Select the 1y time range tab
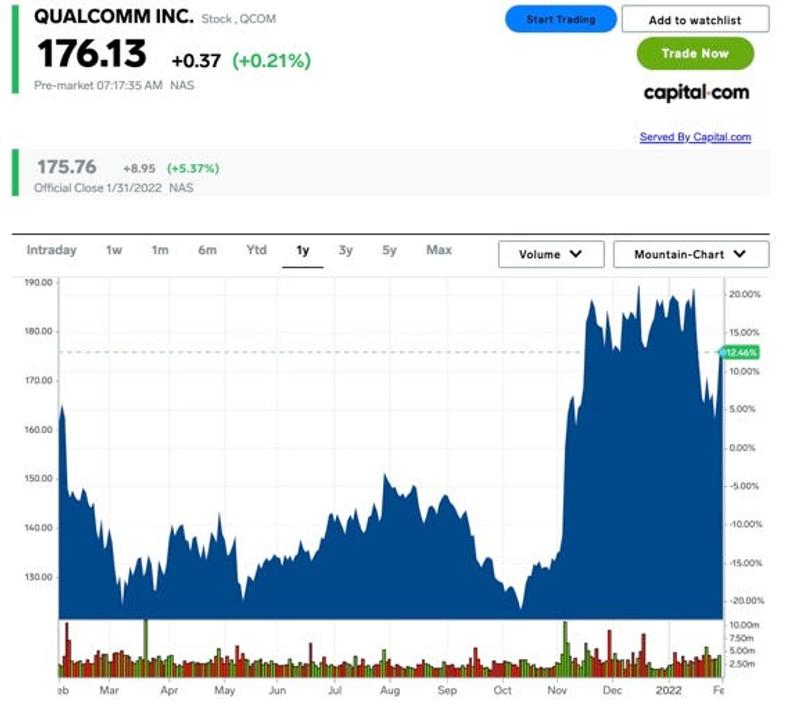This screenshot has width=800, height=727. (x=303, y=250)
